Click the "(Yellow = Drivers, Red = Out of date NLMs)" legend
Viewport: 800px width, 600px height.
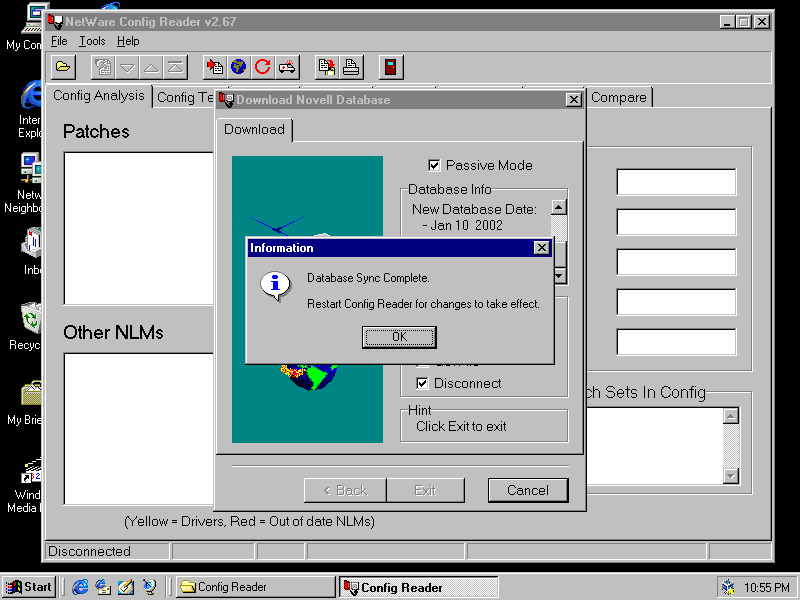pyautogui.click(x=249, y=521)
